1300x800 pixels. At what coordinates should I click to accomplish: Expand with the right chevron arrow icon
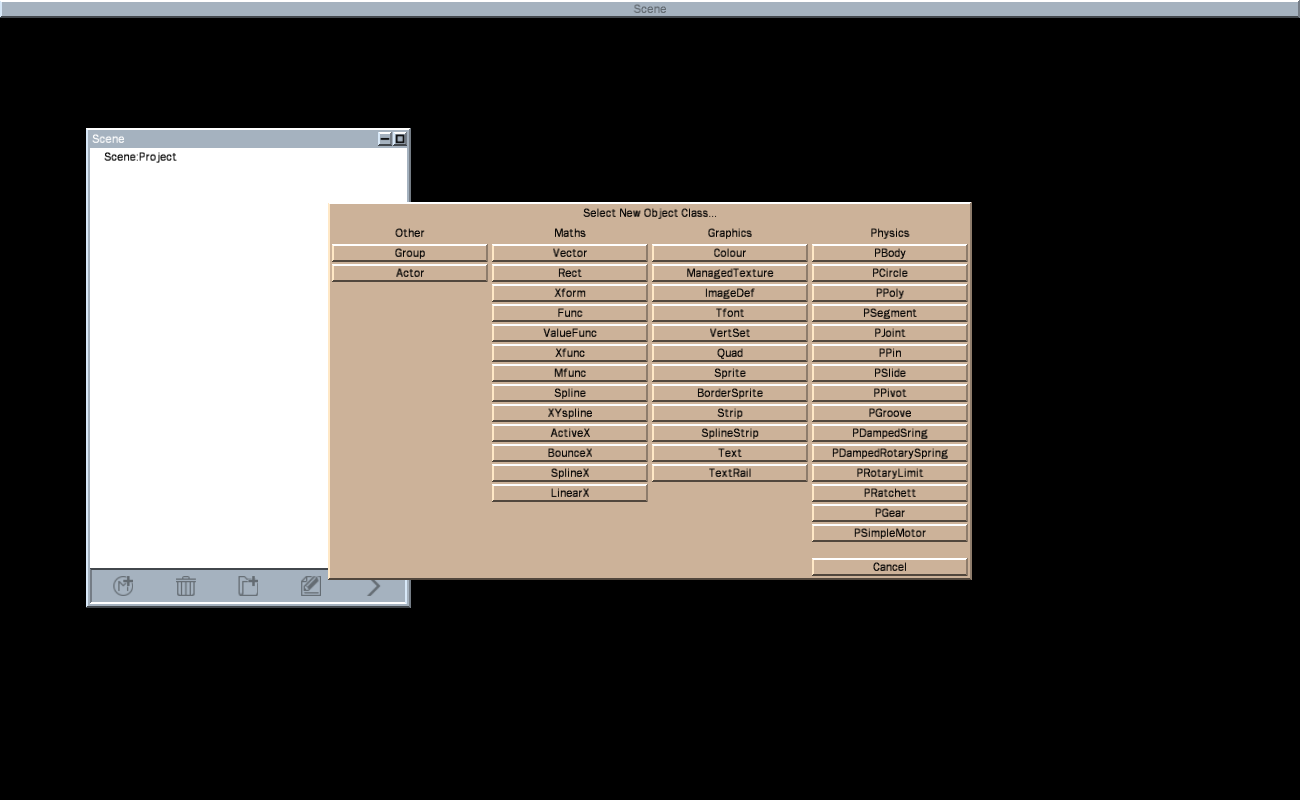pyautogui.click(x=374, y=586)
